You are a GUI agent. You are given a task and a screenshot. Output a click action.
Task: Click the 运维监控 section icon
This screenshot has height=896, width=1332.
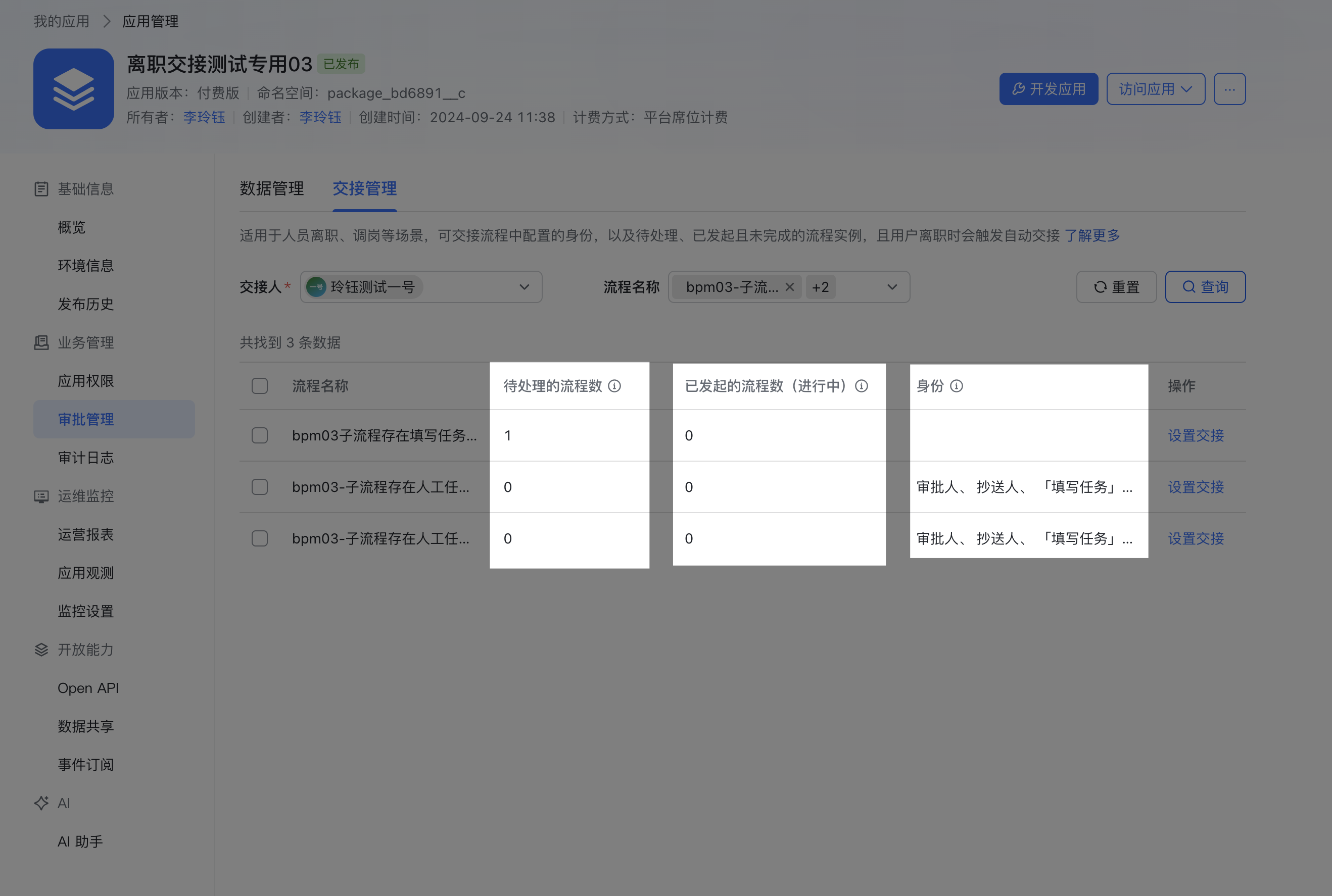[x=41, y=496]
